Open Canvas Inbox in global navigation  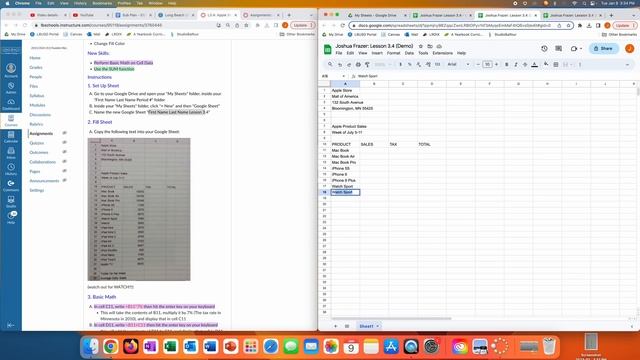click(11, 153)
